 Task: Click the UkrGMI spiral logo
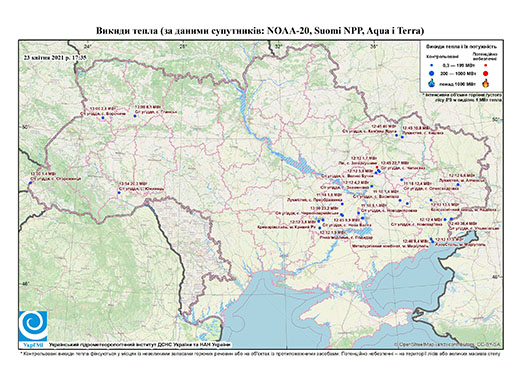[x=33, y=326]
